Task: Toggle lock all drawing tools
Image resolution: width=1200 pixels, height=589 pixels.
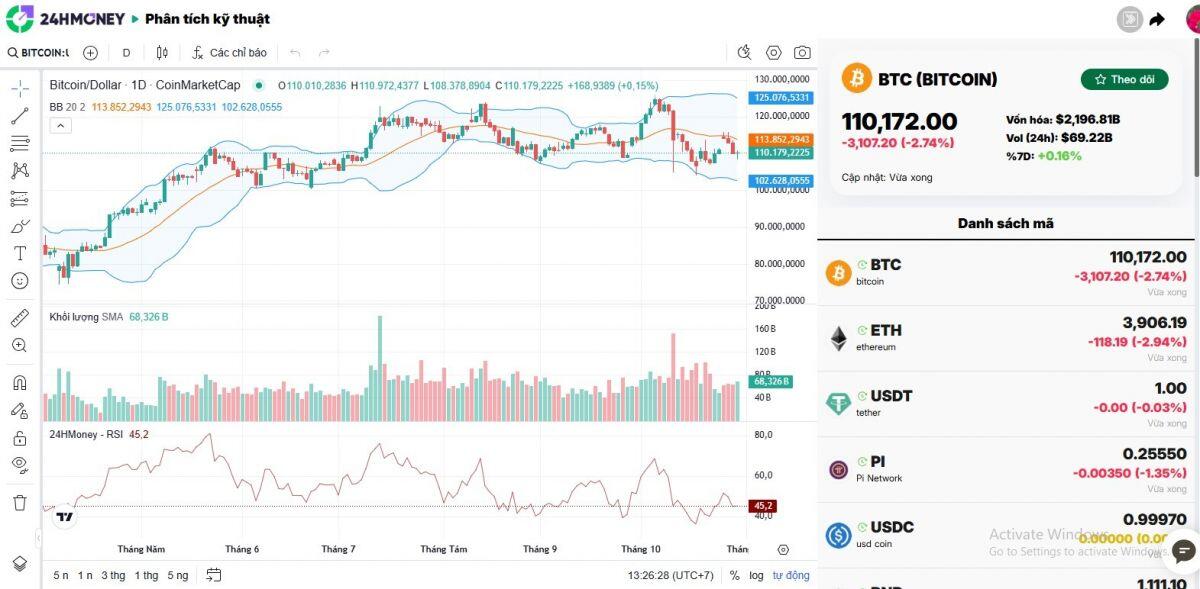Action: click(19, 437)
